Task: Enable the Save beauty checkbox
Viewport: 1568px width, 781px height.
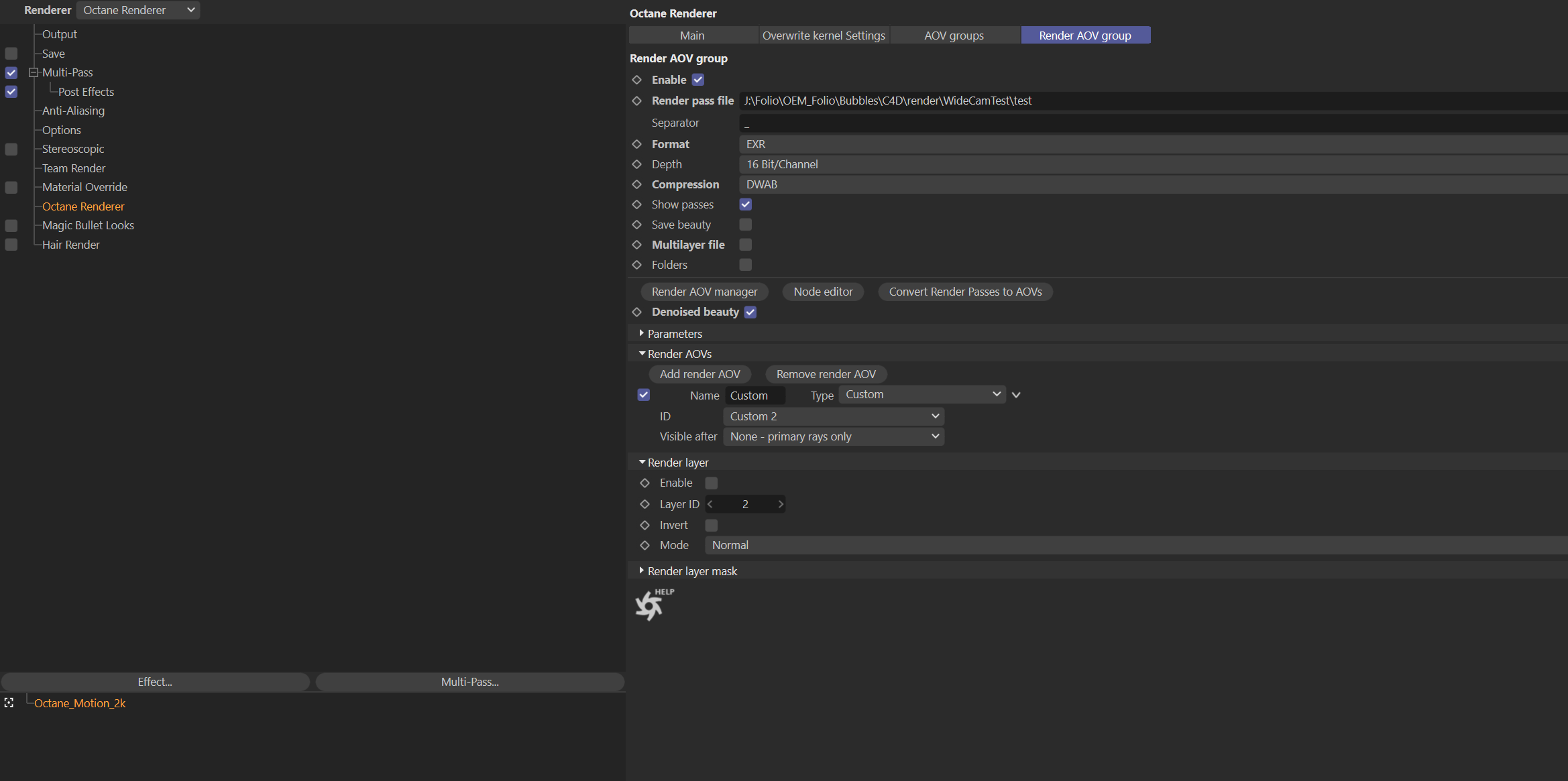Action: click(745, 225)
